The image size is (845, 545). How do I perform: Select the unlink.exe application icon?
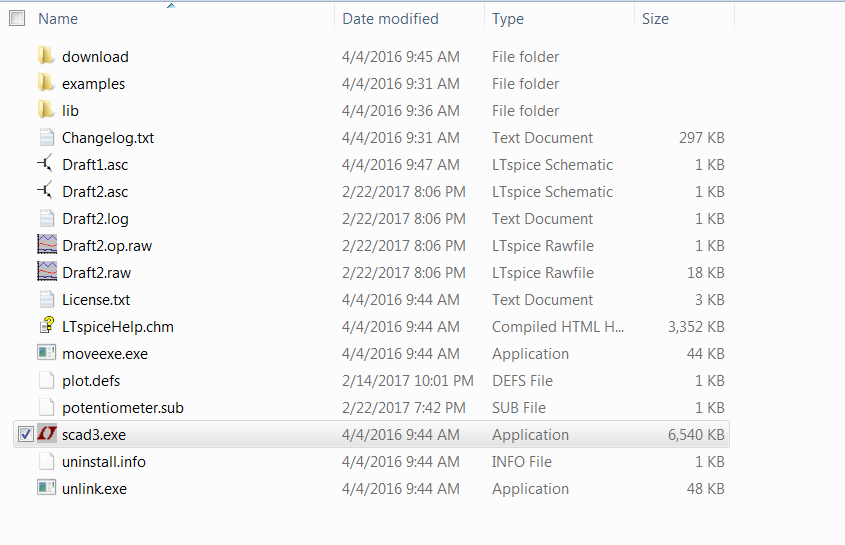46,488
